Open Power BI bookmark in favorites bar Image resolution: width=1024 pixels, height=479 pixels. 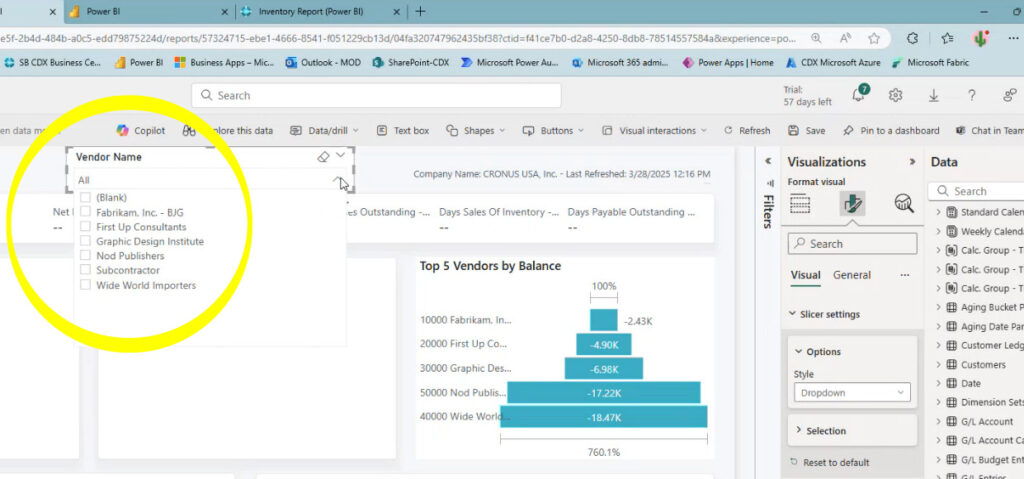coord(139,63)
